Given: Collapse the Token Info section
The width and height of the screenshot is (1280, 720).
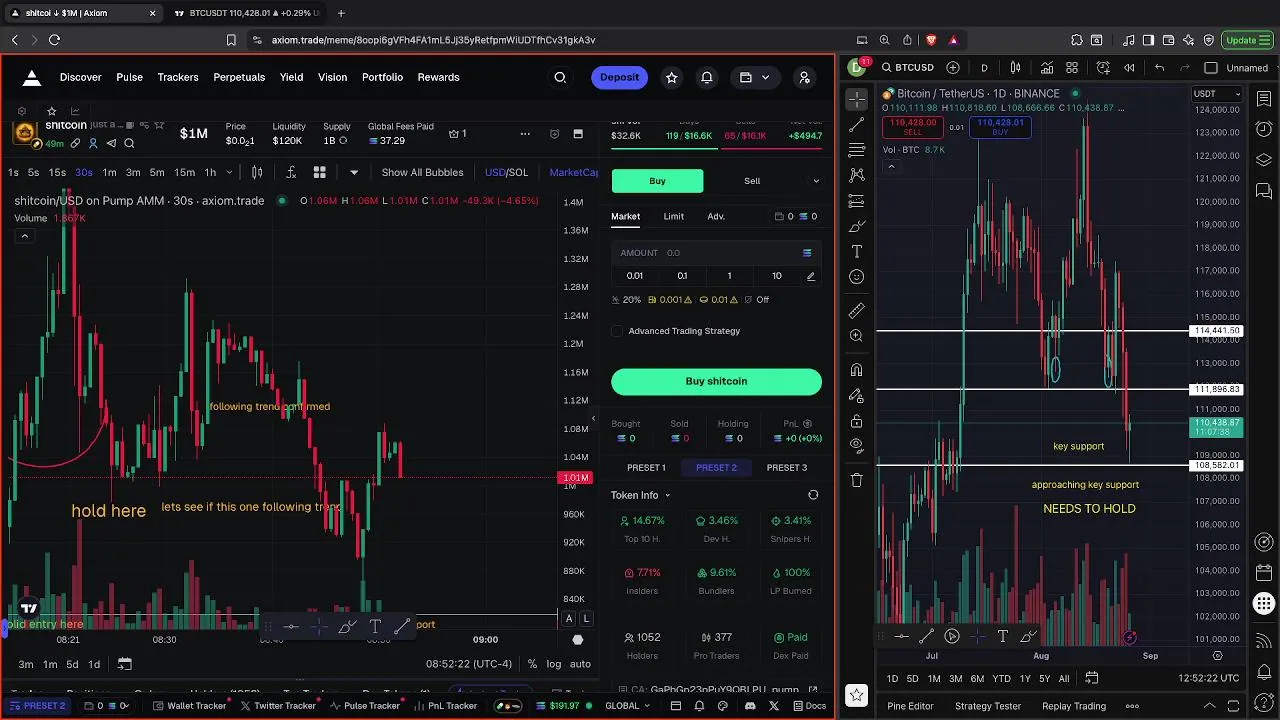Looking at the screenshot, I should 640,495.
